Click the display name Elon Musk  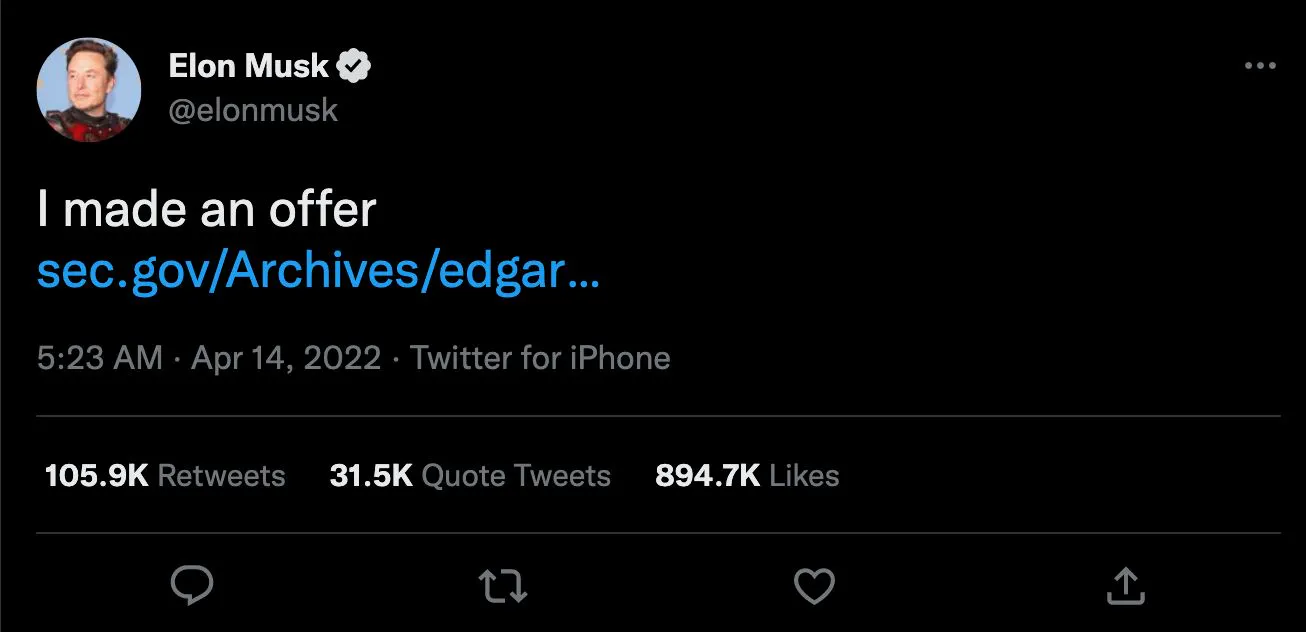click(x=248, y=64)
